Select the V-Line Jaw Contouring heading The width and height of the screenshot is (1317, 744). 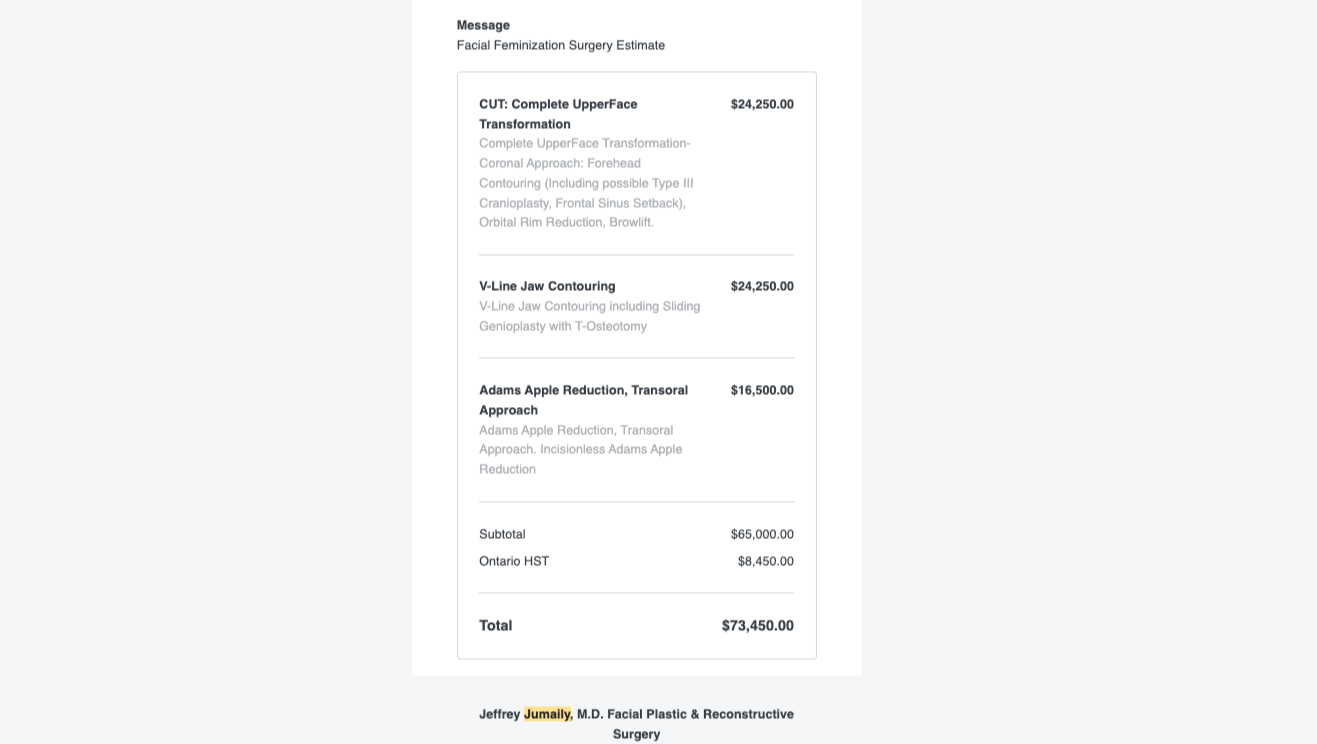coord(547,286)
